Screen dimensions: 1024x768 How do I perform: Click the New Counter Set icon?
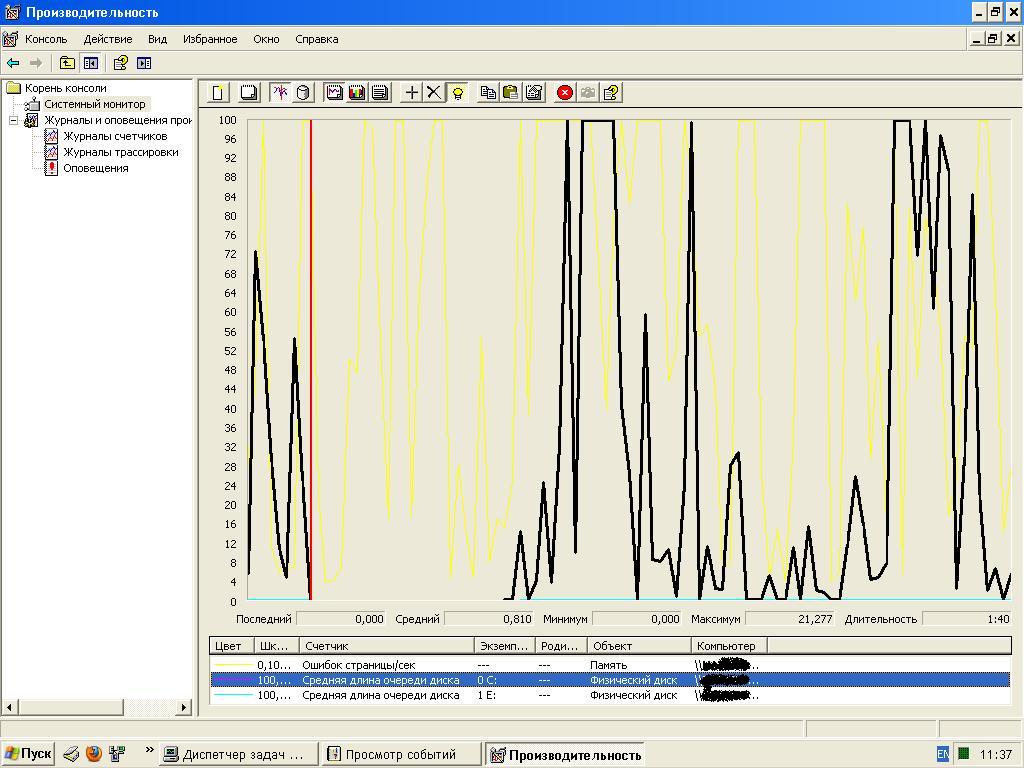pyautogui.click(x=218, y=93)
